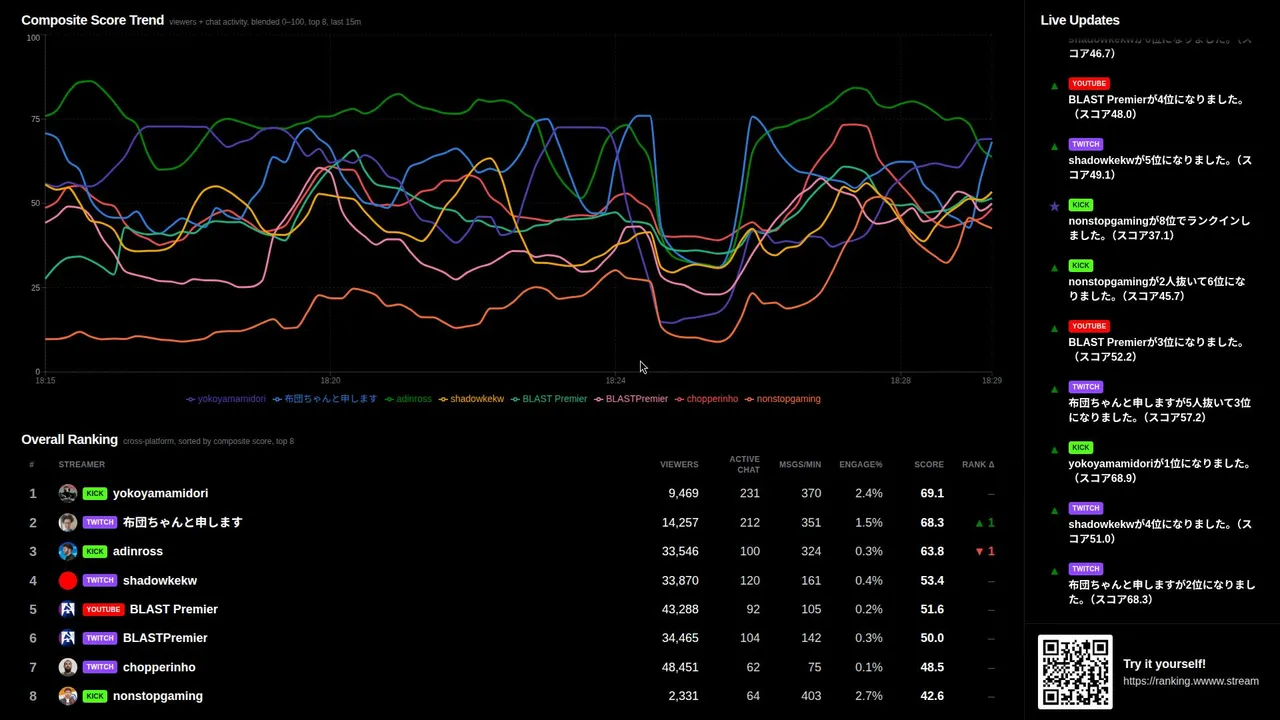Click the score value 69.1

(932, 493)
